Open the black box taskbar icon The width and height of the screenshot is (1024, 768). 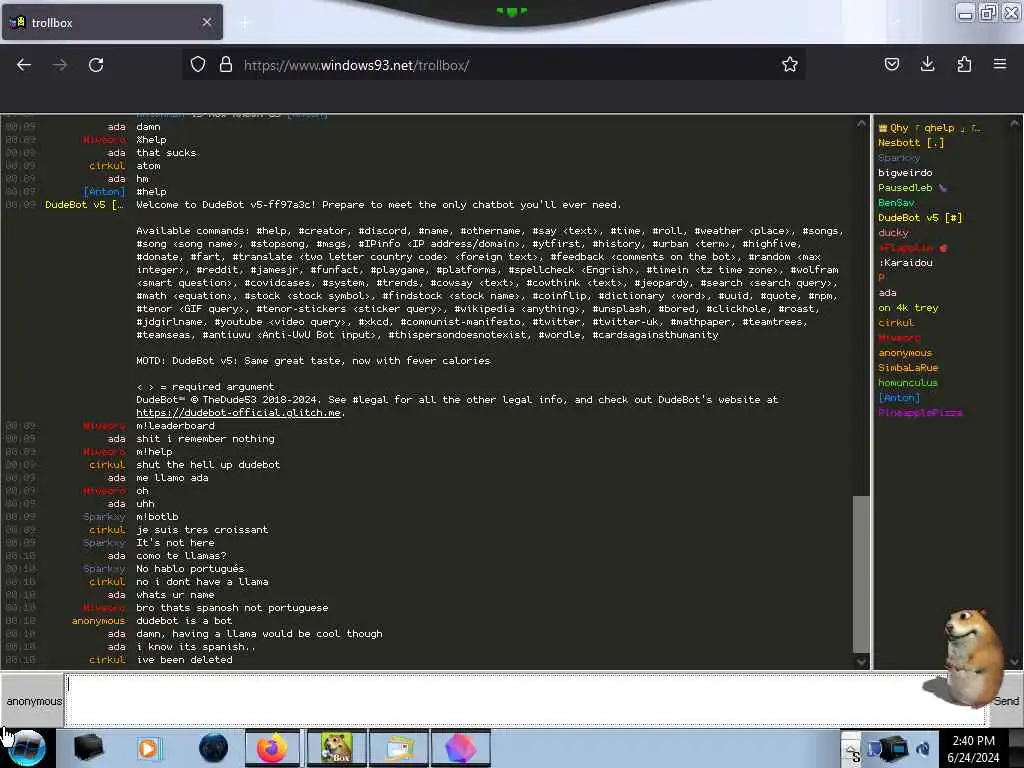click(89, 748)
